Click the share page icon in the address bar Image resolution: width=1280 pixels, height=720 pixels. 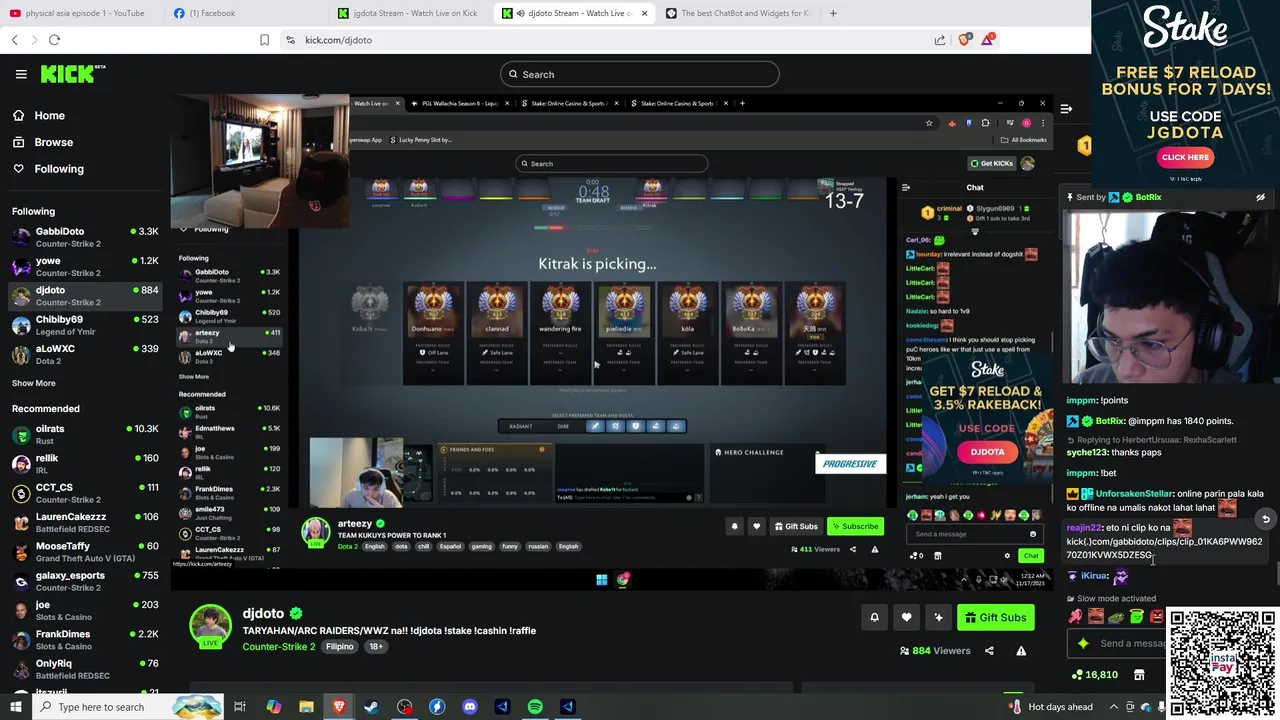[x=940, y=40]
